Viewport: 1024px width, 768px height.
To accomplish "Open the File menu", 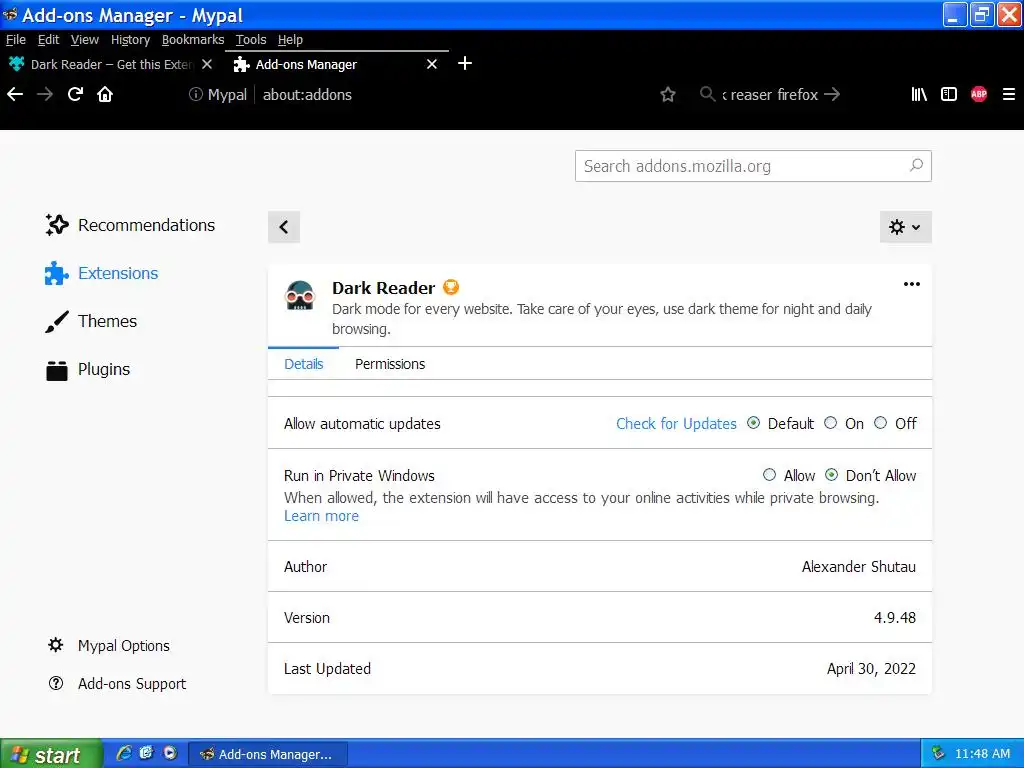I will pyautogui.click(x=16, y=40).
